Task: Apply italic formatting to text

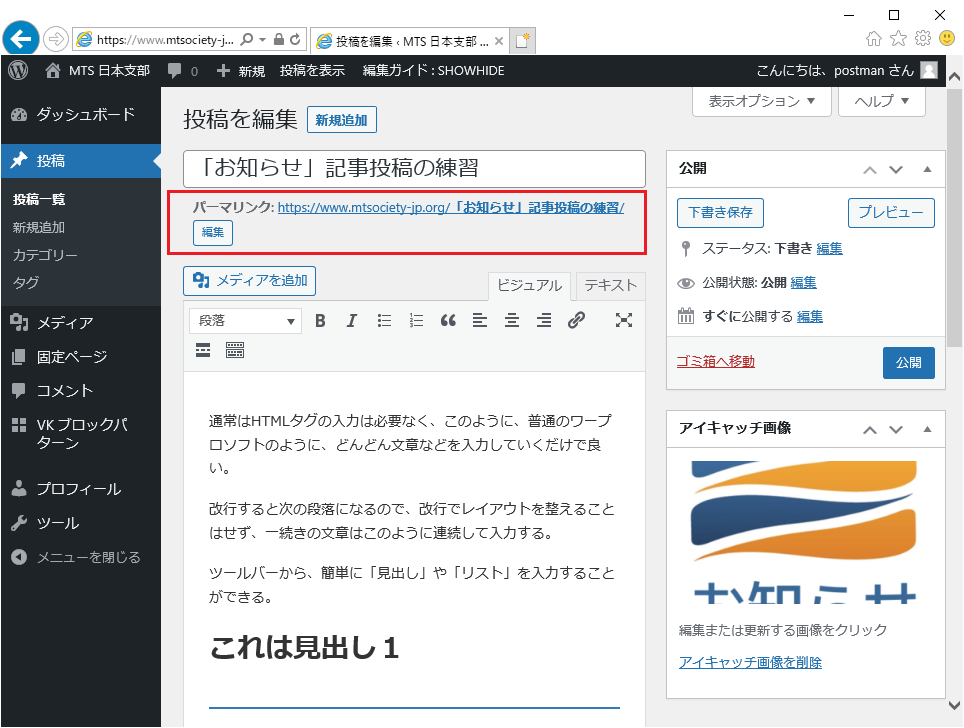Action: point(351,321)
